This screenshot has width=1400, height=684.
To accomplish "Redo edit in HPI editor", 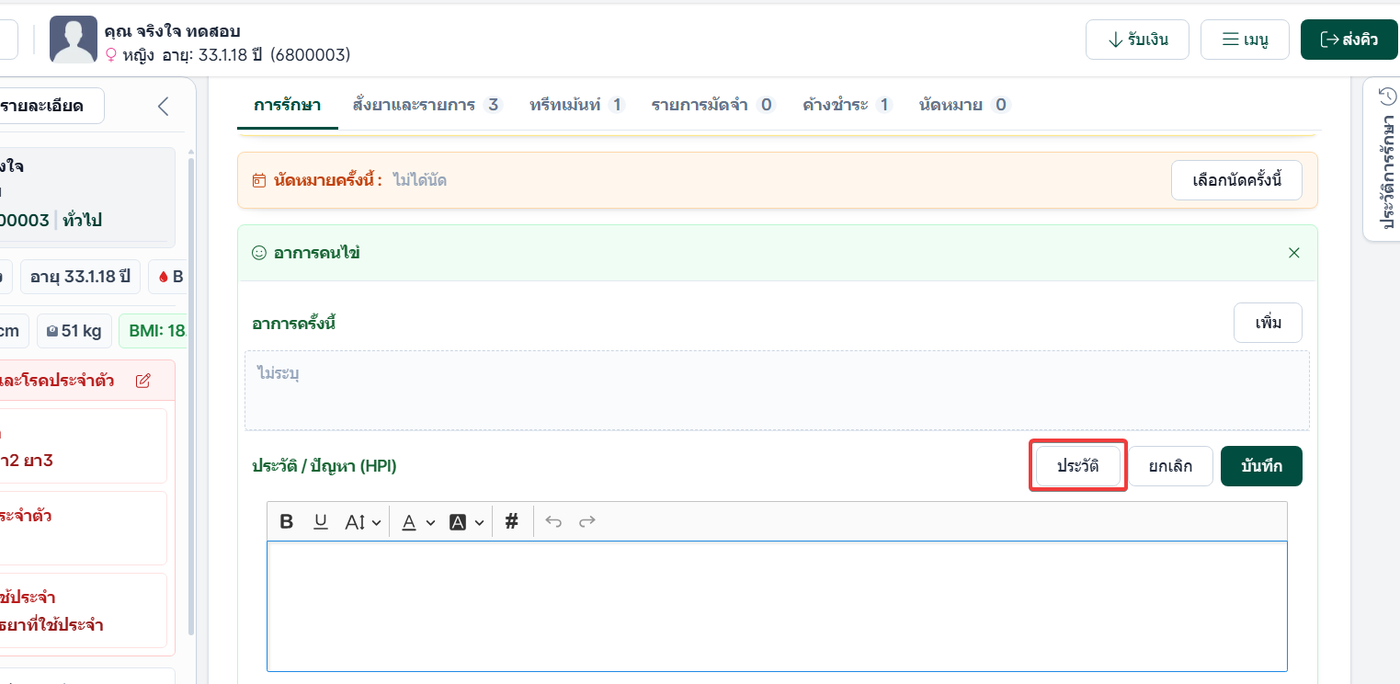I will (x=587, y=521).
